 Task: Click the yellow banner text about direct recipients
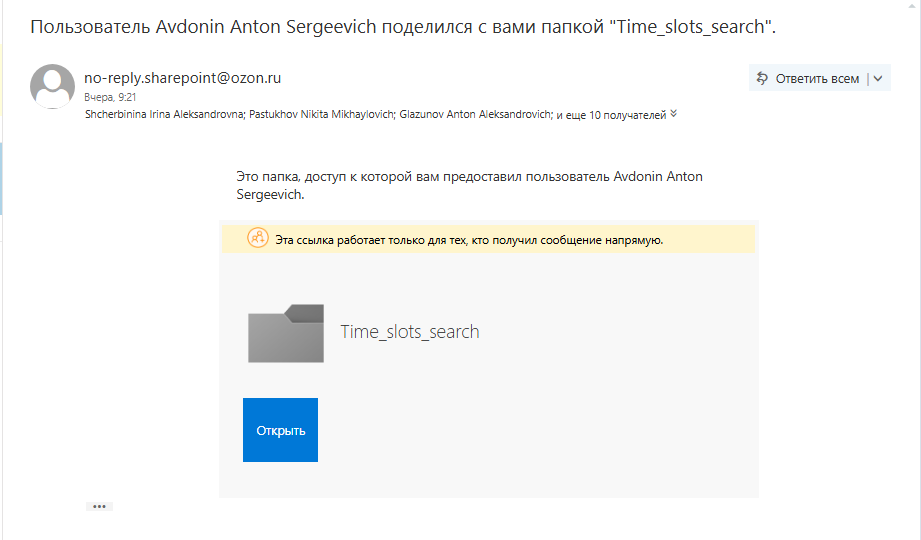tap(469, 240)
